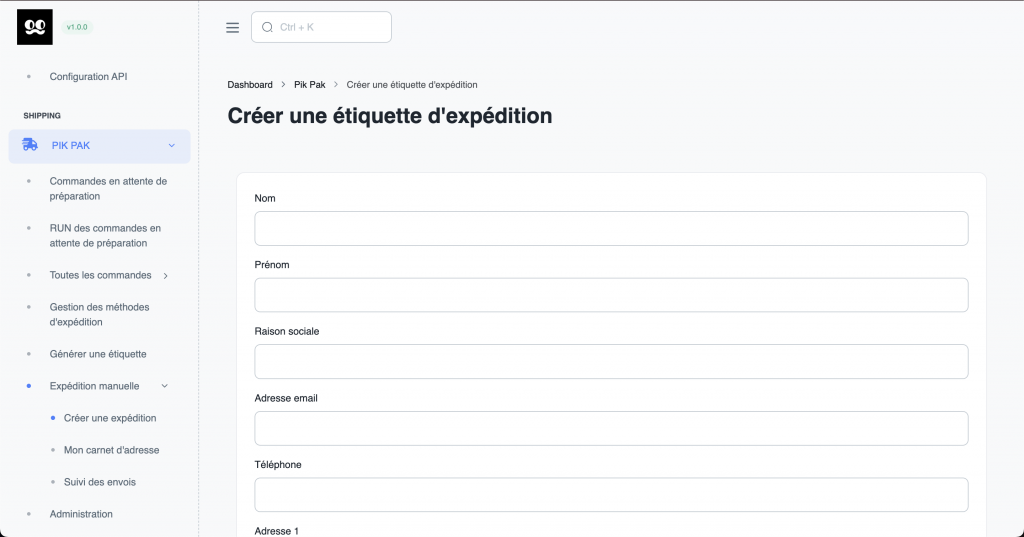The height and width of the screenshot is (537, 1024).
Task: Click Pik Pak breadcrumb link
Action: pyautogui.click(x=310, y=85)
